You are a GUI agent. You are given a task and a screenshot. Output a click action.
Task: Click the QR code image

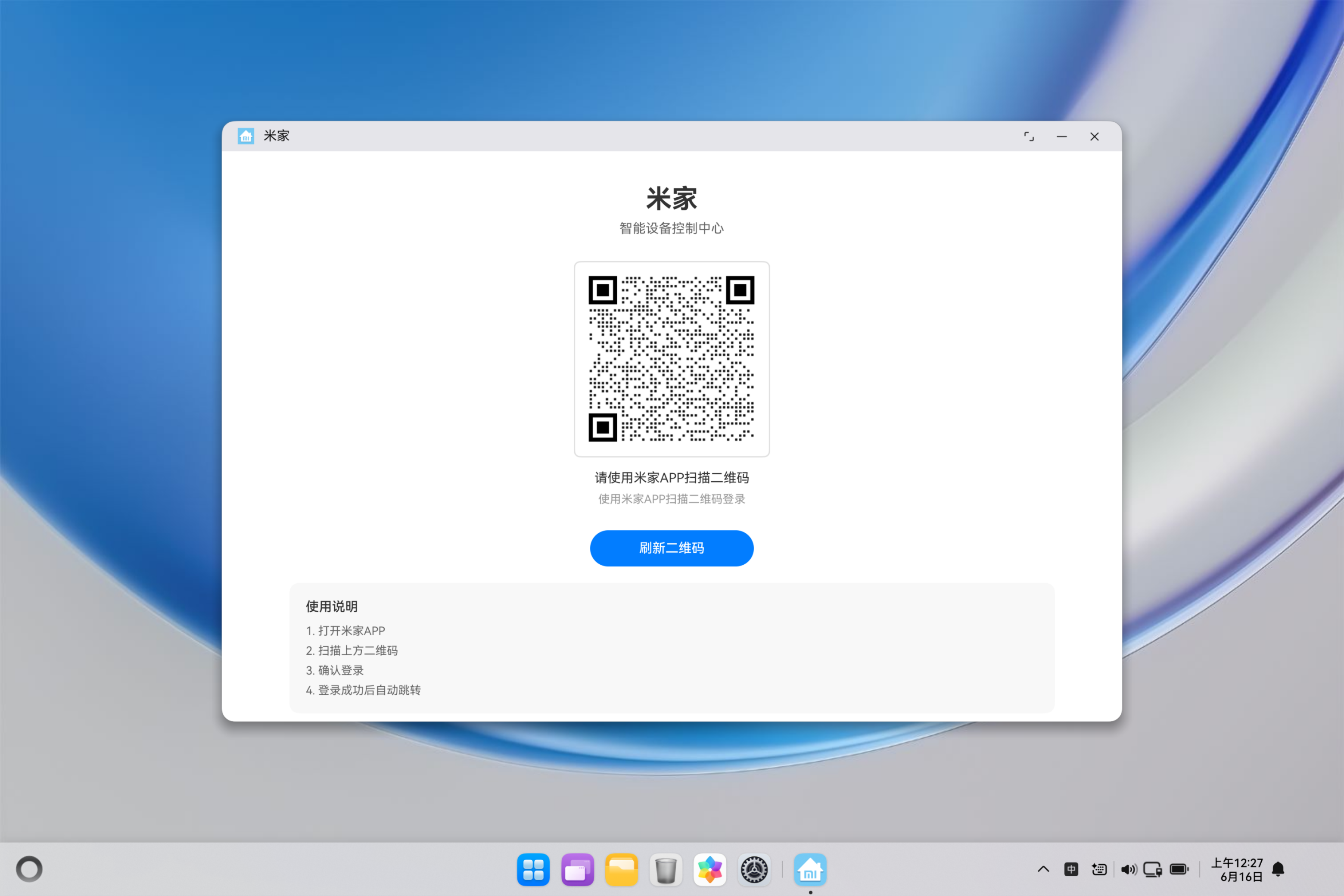pyautogui.click(x=672, y=359)
